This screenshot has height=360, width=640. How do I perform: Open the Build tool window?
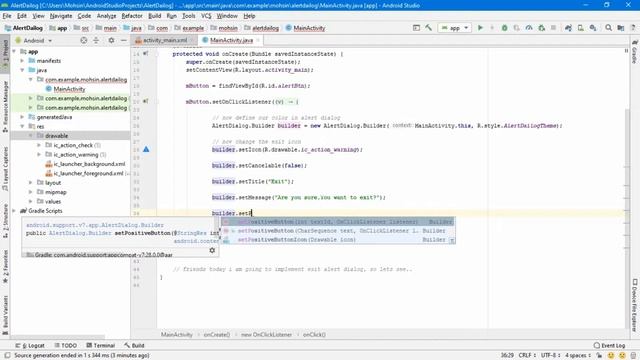[134, 345]
